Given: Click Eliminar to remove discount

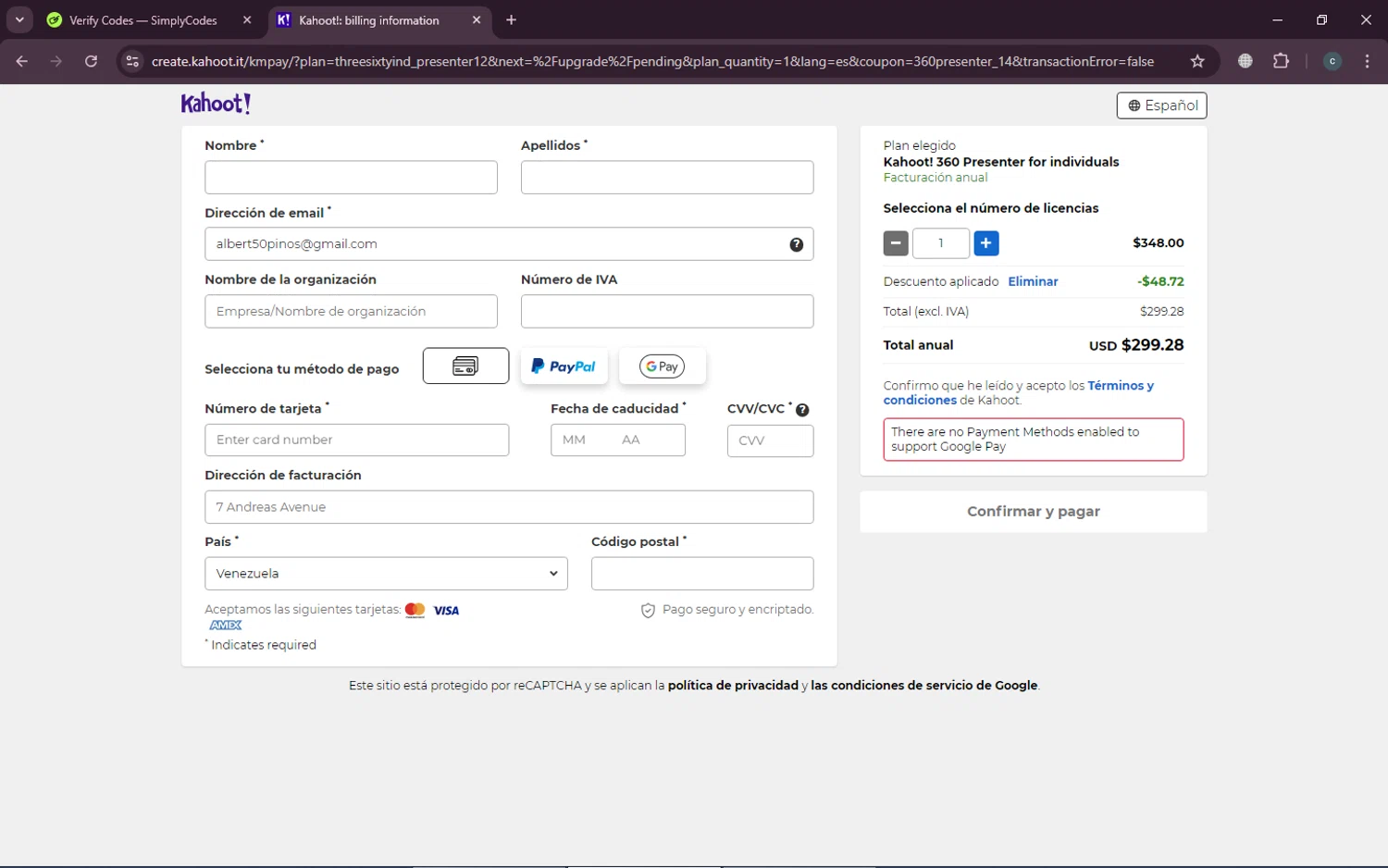Looking at the screenshot, I should pos(1033,281).
